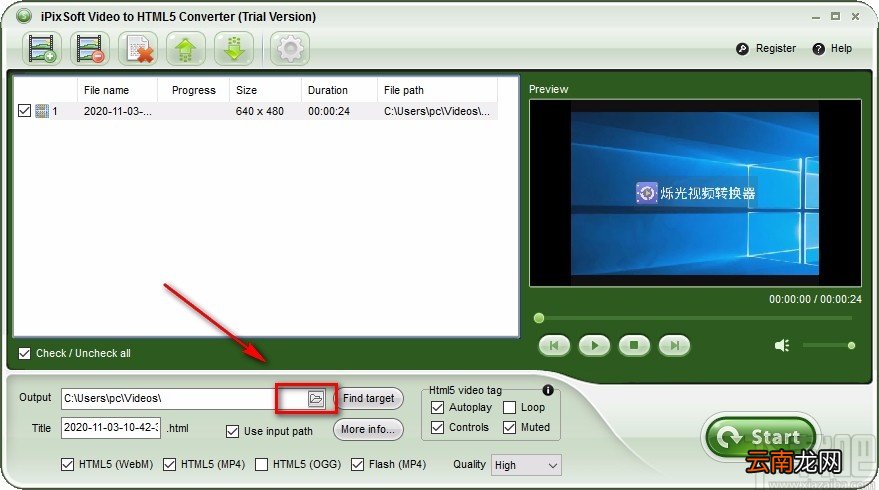Move selected file up with green arrow
This screenshot has width=879, height=490.
tap(186, 48)
